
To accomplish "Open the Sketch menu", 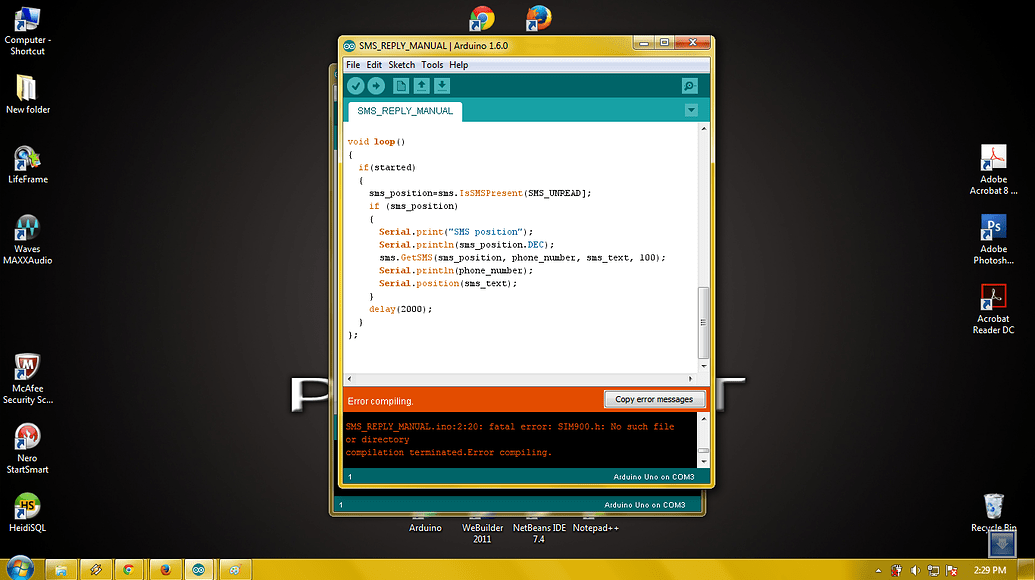I will (401, 65).
